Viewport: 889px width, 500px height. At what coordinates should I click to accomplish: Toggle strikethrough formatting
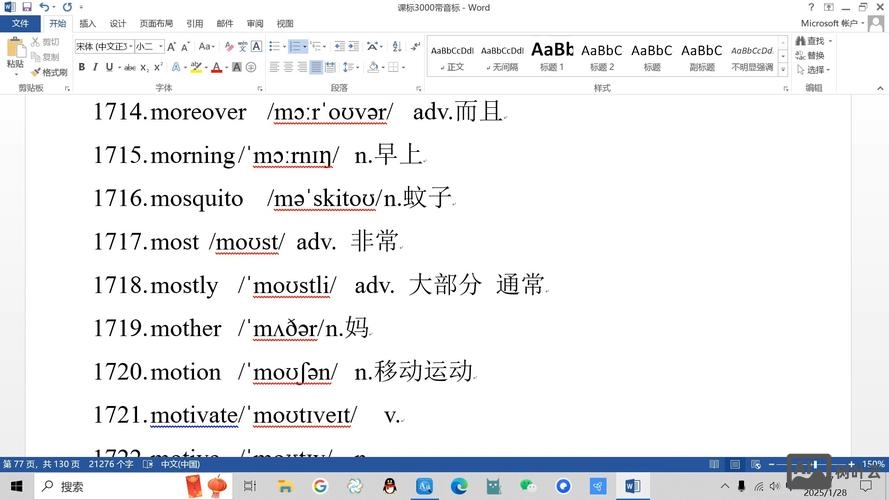pyautogui.click(x=130, y=67)
